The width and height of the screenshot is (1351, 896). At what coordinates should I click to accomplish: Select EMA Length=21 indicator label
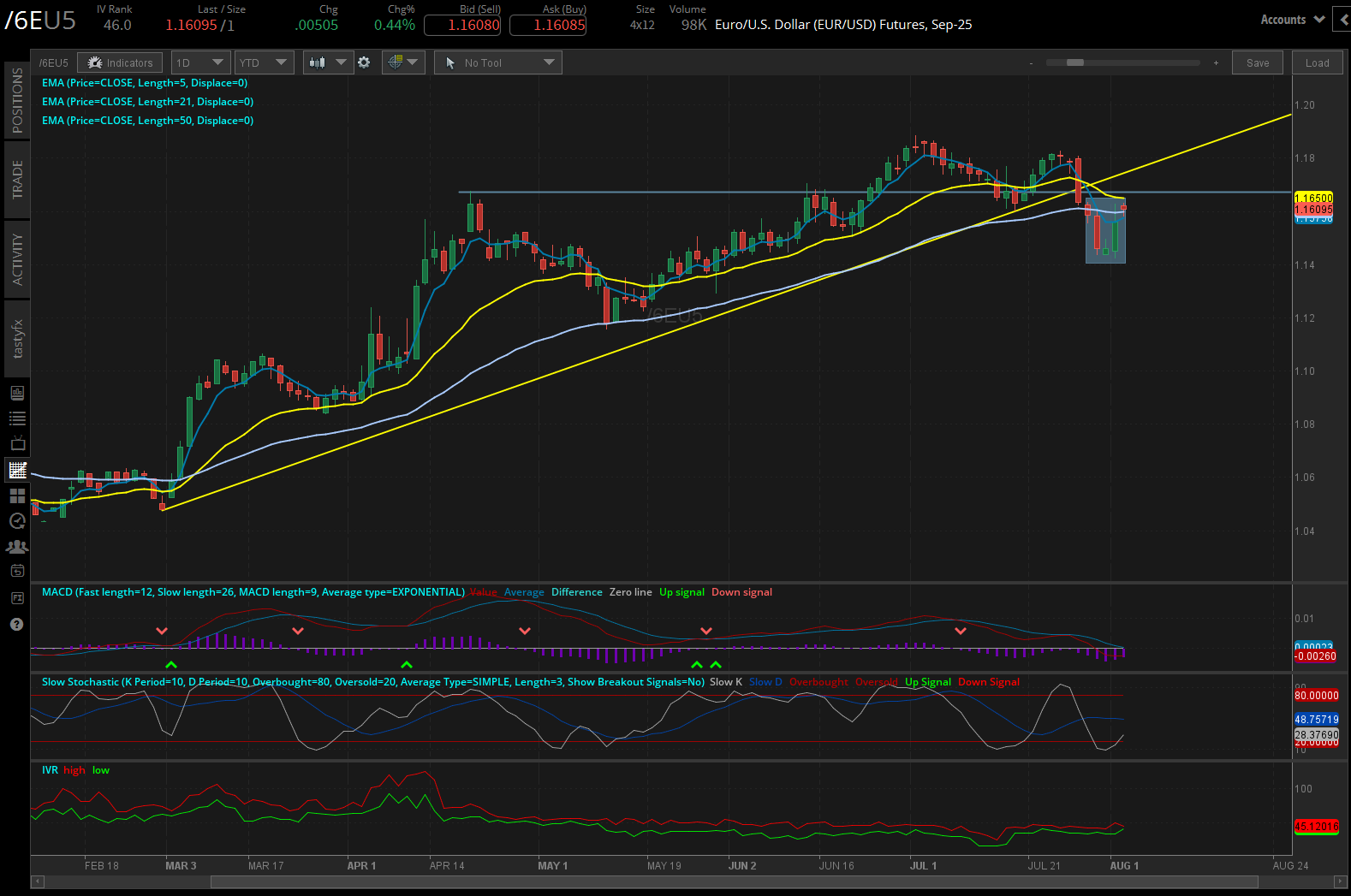(147, 102)
